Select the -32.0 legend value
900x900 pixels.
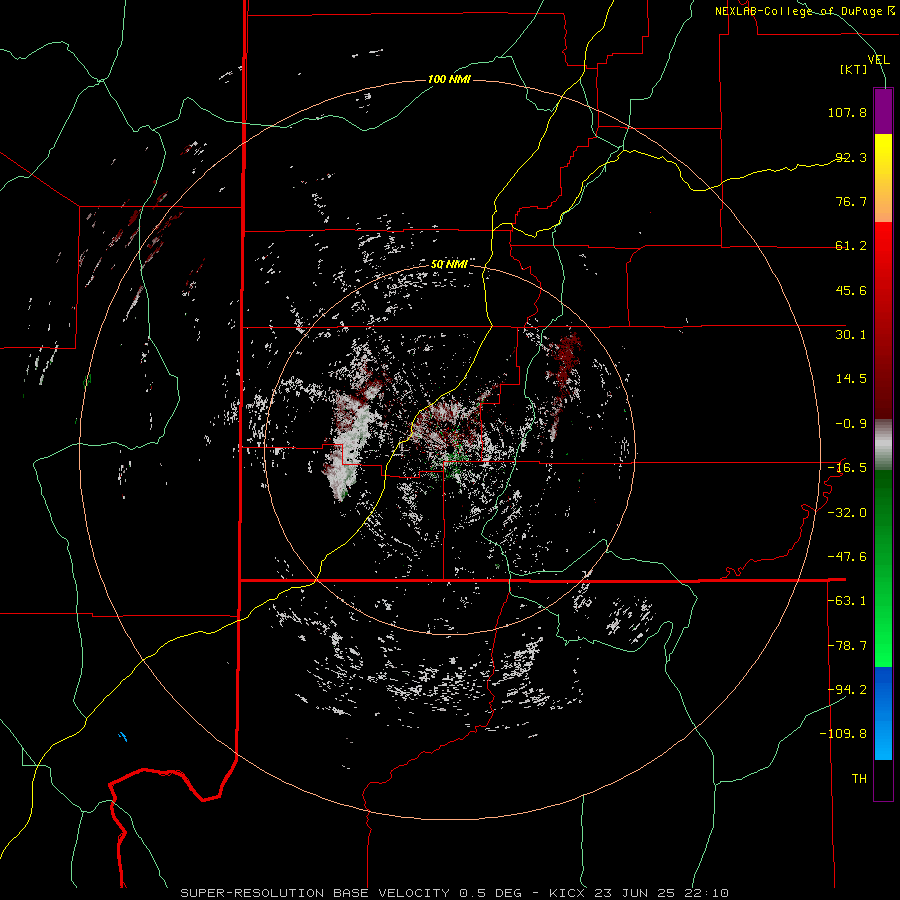847,513
